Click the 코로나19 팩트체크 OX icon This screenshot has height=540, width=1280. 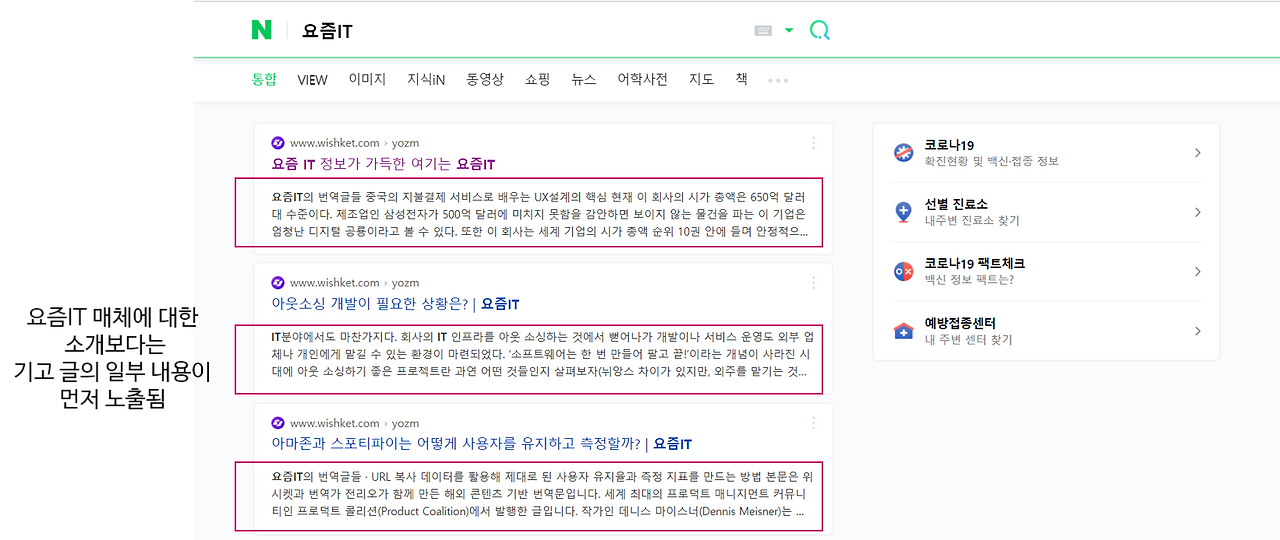(x=904, y=271)
